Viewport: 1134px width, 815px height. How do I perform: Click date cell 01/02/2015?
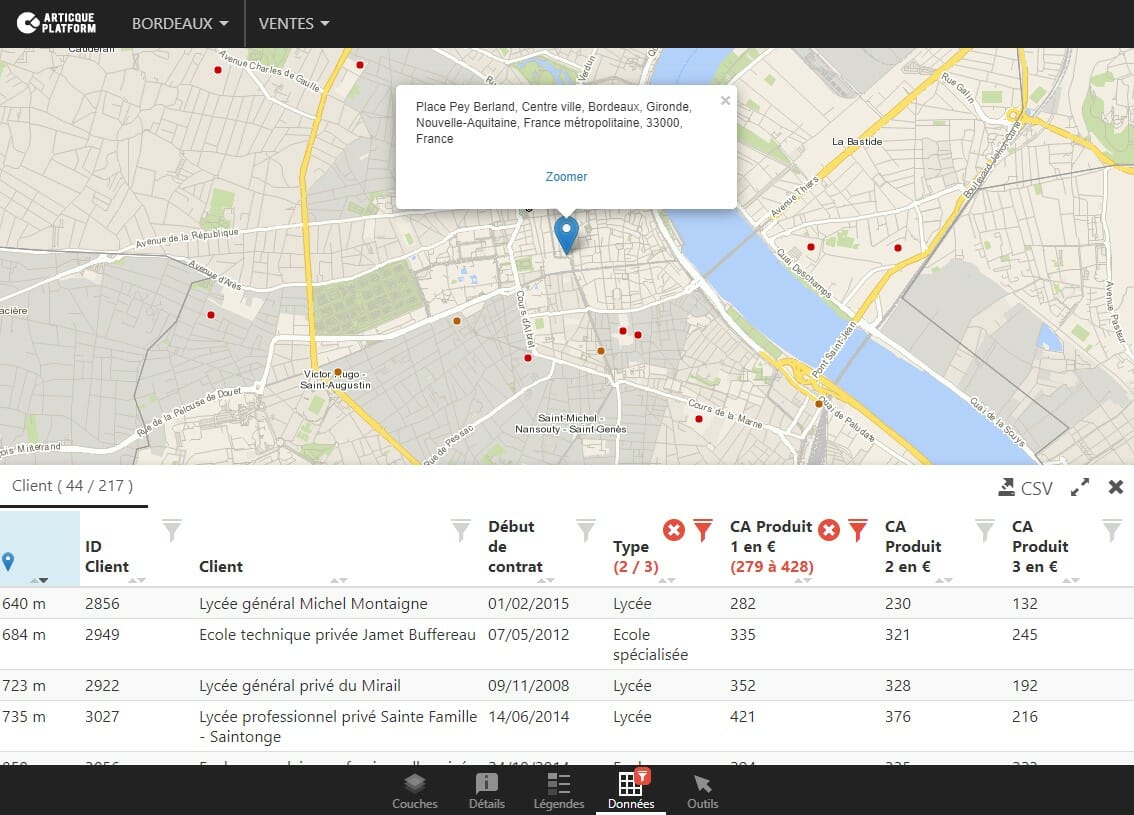tap(528, 603)
